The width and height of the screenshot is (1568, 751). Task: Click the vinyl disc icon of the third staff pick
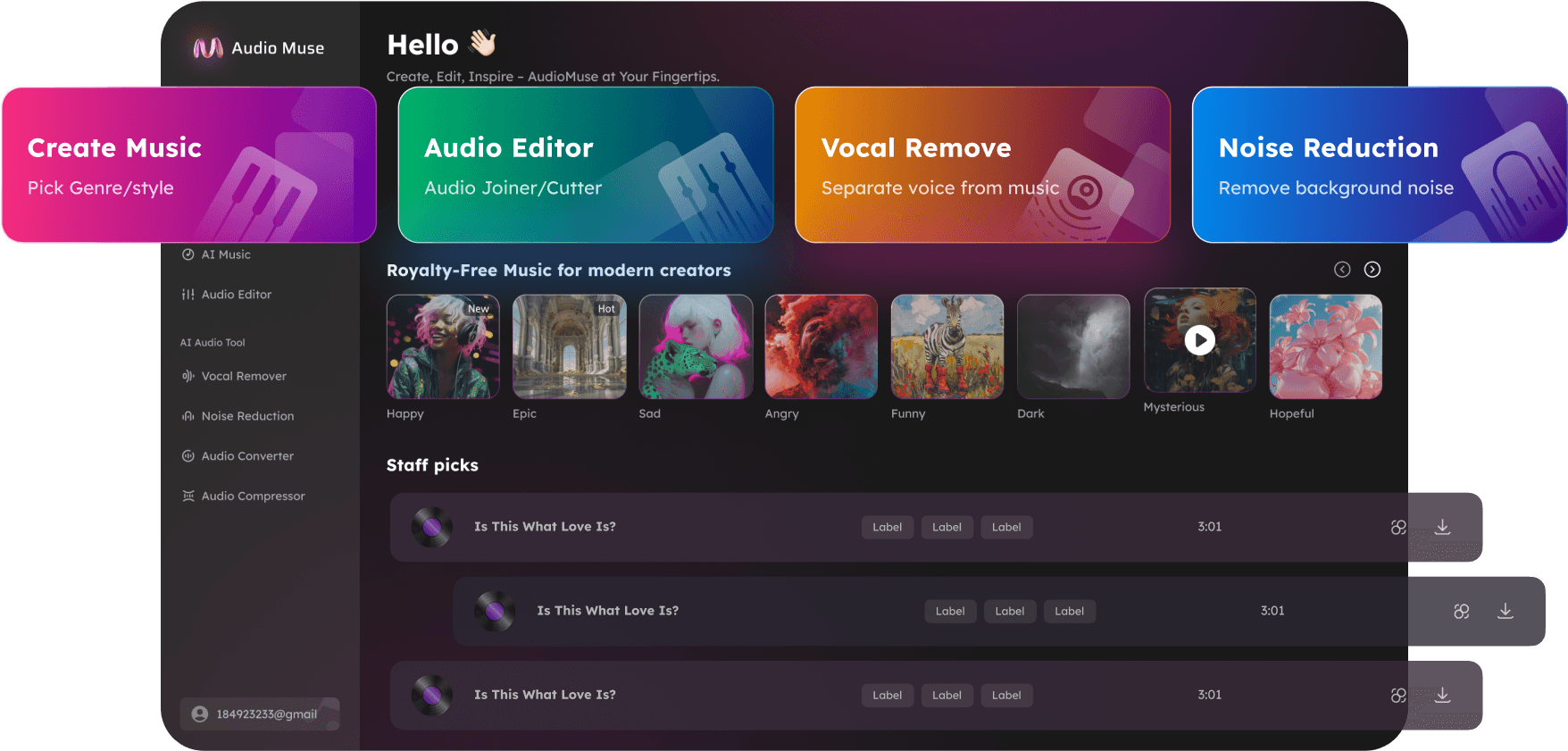coord(431,695)
